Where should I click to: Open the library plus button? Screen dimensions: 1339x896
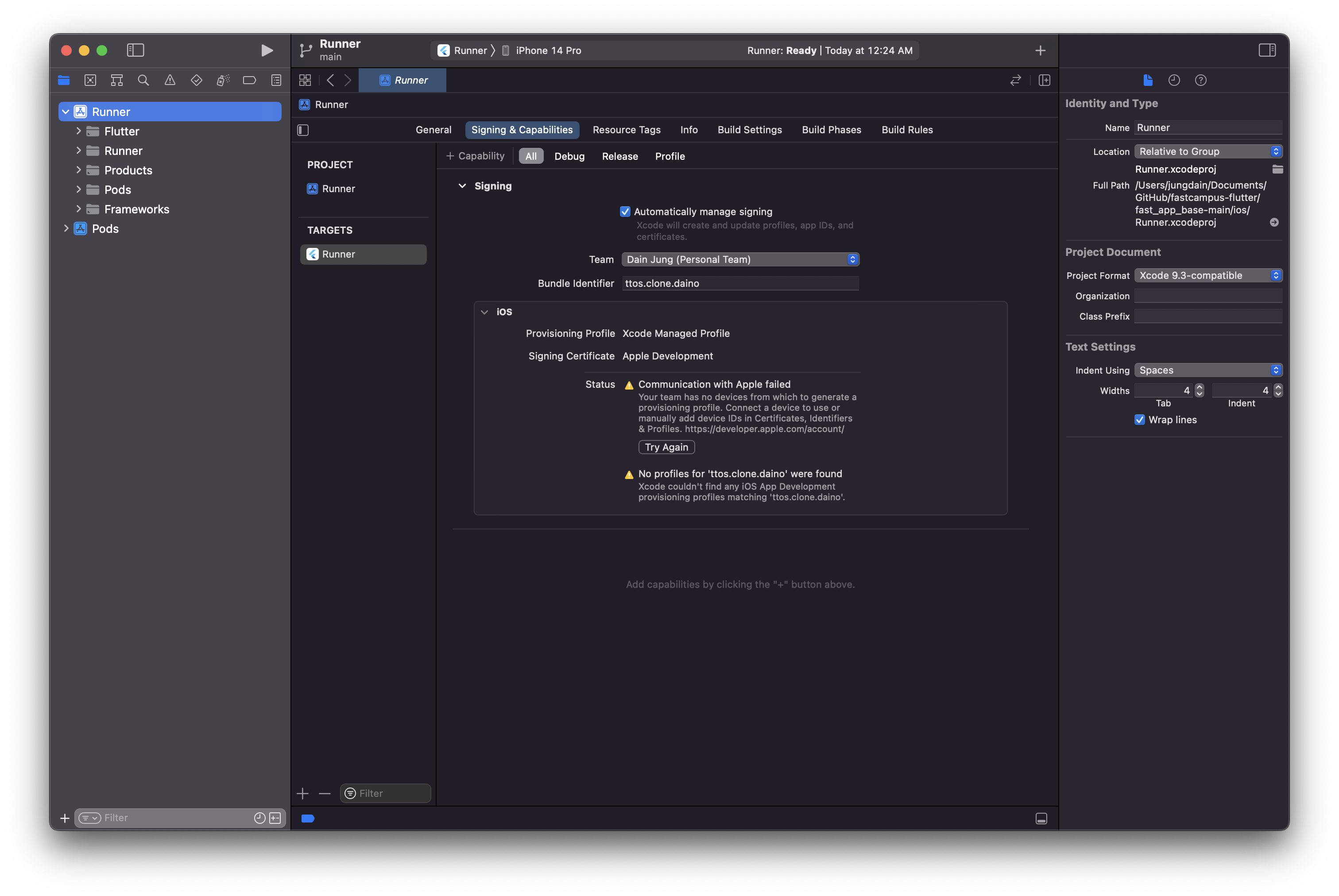click(x=1040, y=50)
